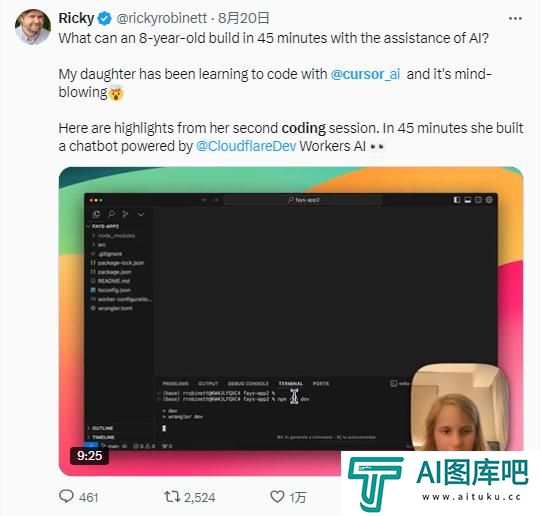Open the @cursor_ai mention link

[x=365, y=74]
